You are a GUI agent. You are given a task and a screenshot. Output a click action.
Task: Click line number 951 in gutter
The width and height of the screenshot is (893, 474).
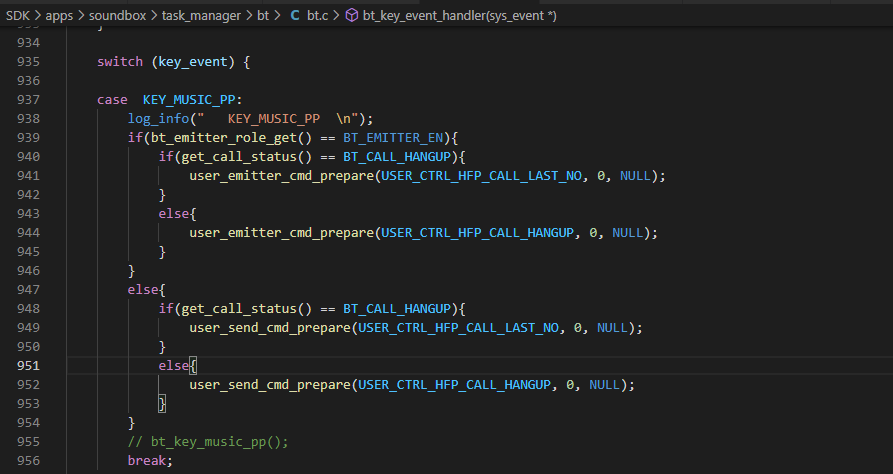[x=28, y=366]
